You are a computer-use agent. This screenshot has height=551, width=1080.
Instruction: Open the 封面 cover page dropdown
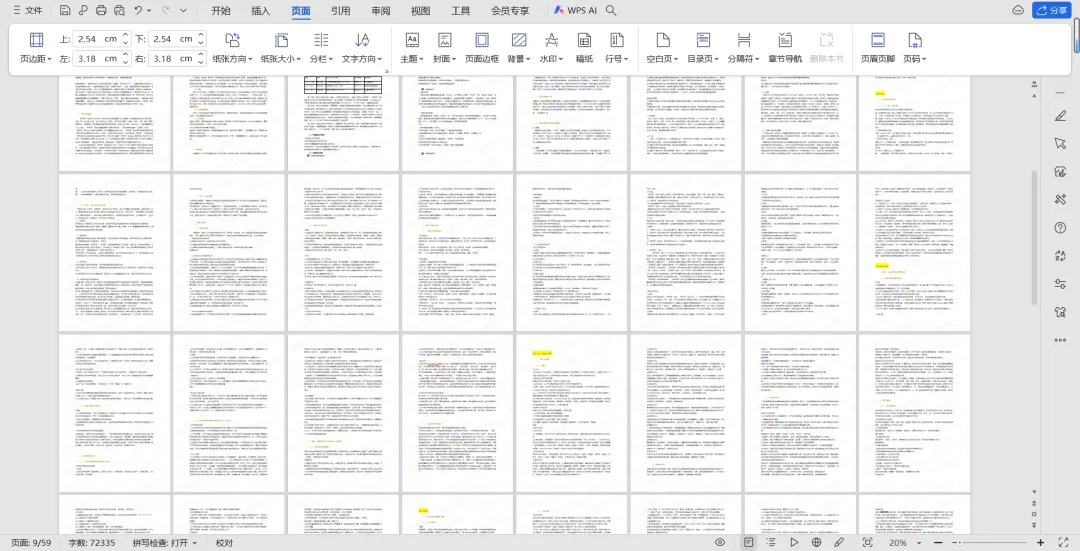tap(445, 48)
